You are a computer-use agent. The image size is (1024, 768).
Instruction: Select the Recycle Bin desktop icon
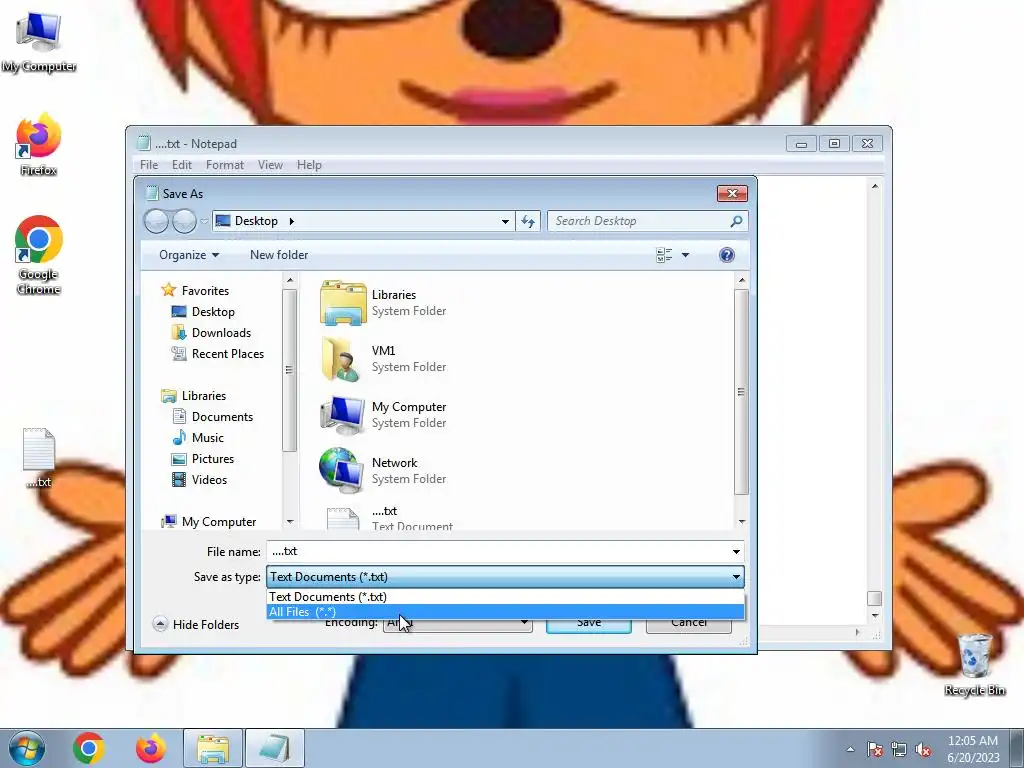[x=974, y=665]
